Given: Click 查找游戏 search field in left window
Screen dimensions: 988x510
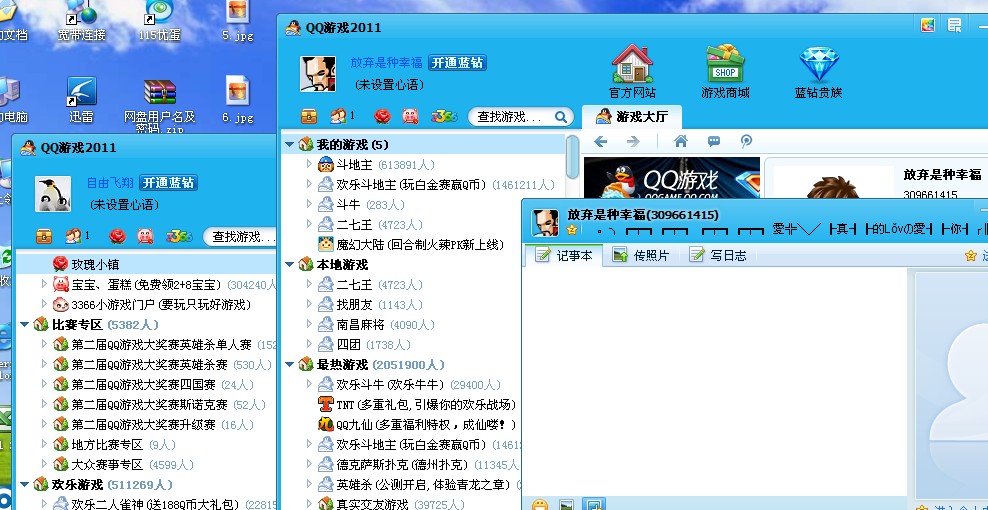Looking at the screenshot, I should point(239,237).
